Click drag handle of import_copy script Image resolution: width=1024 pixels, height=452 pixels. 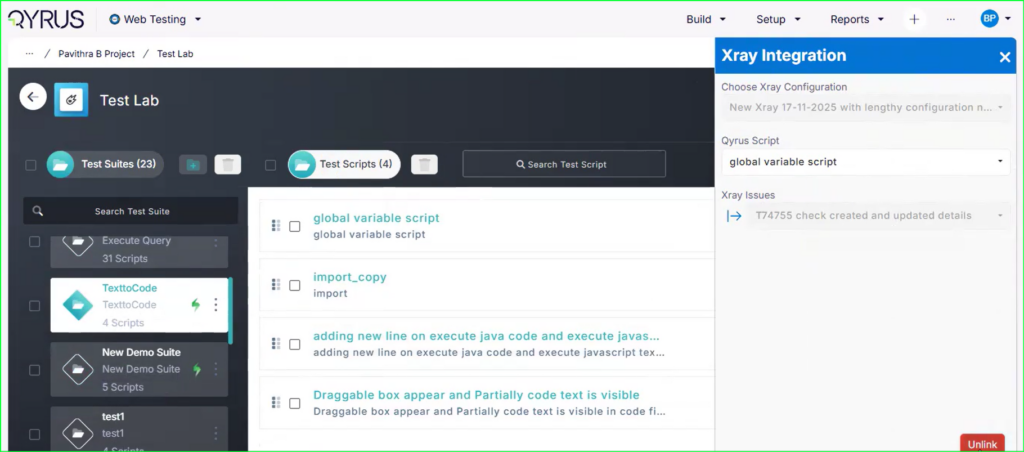276,284
